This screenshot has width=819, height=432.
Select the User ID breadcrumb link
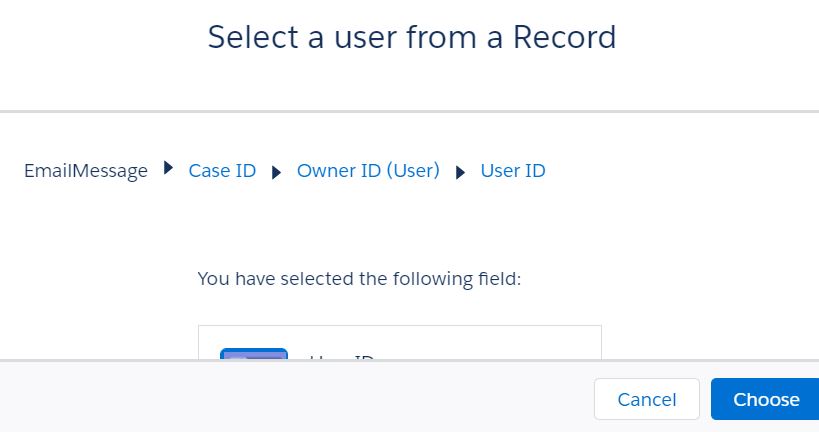(513, 171)
